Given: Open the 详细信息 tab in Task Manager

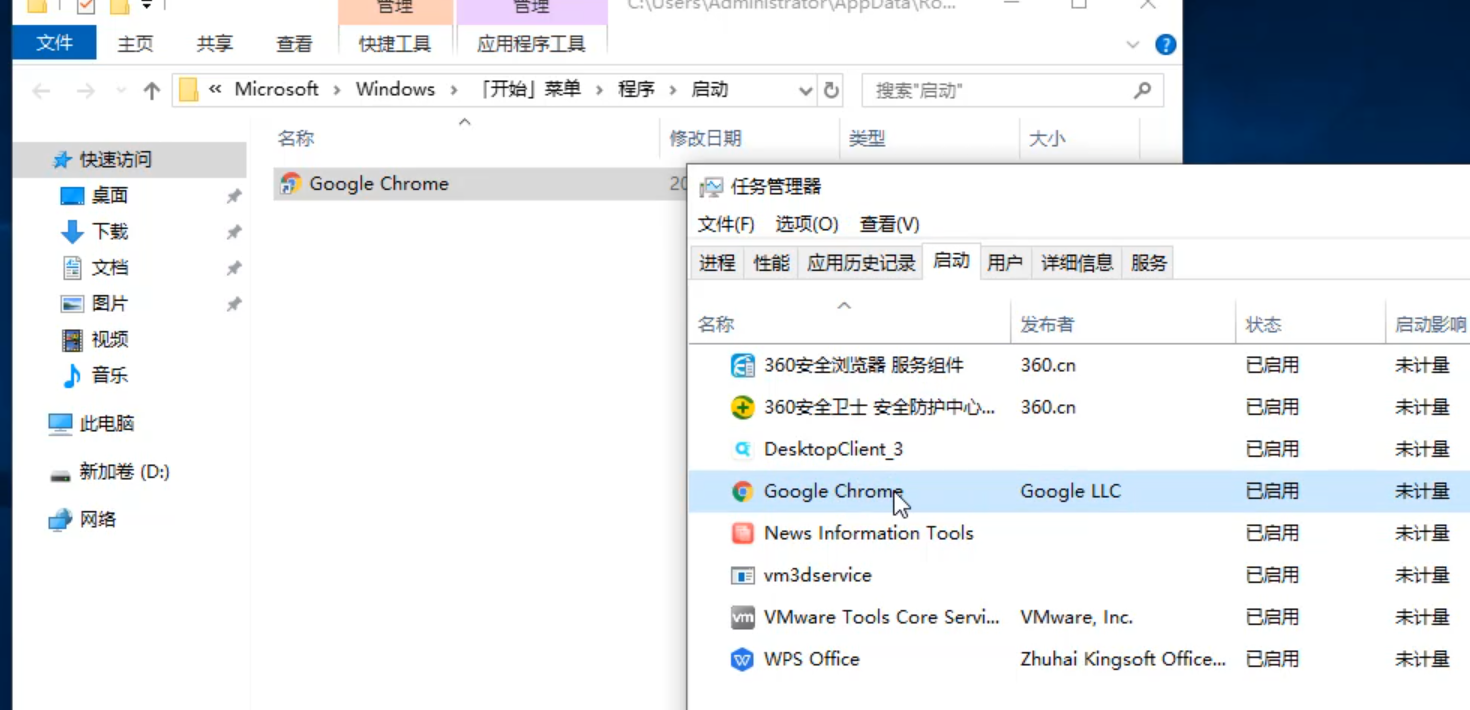Looking at the screenshot, I should pyautogui.click(x=1077, y=263).
